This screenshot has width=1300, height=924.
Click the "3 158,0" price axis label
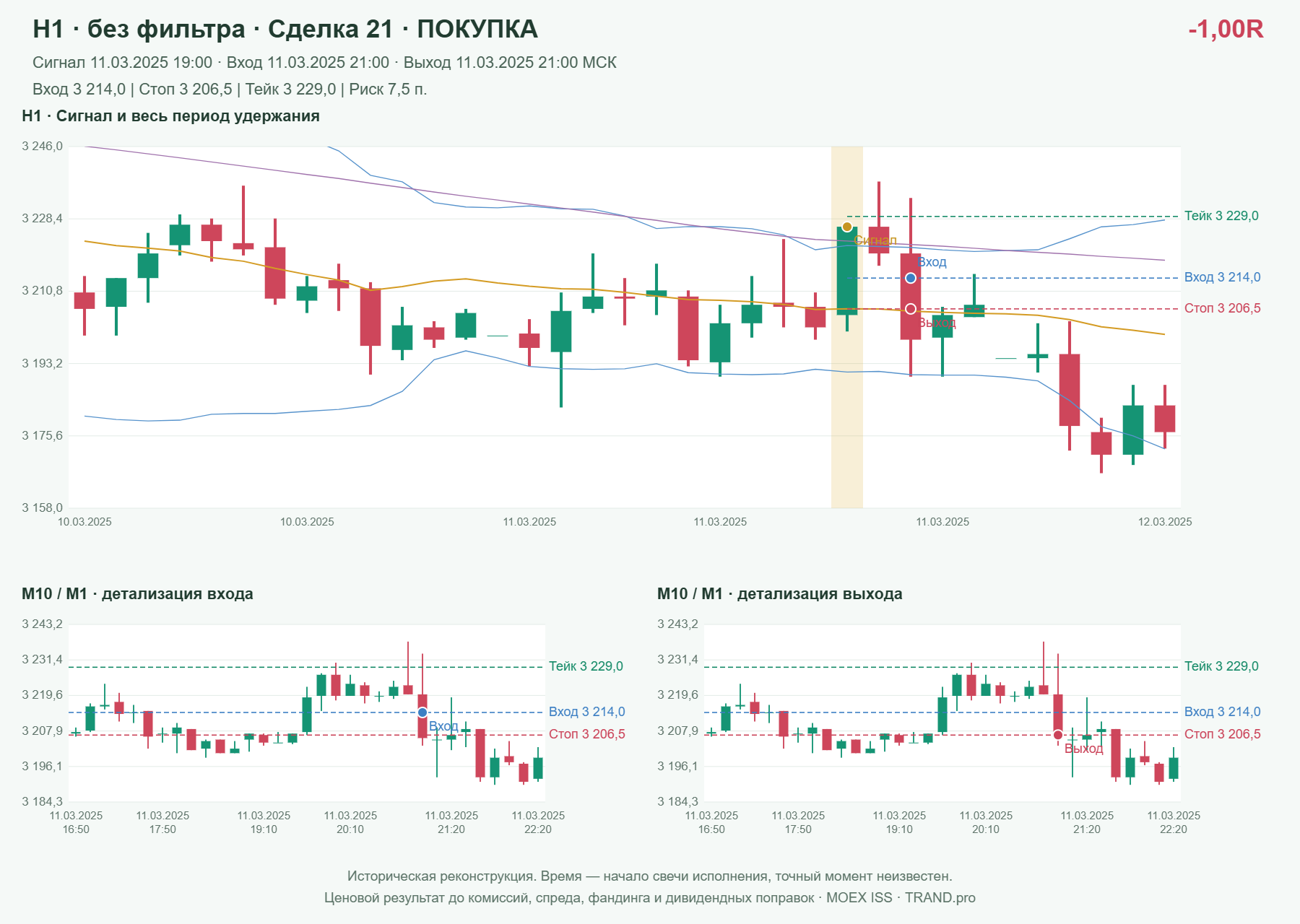point(43,507)
